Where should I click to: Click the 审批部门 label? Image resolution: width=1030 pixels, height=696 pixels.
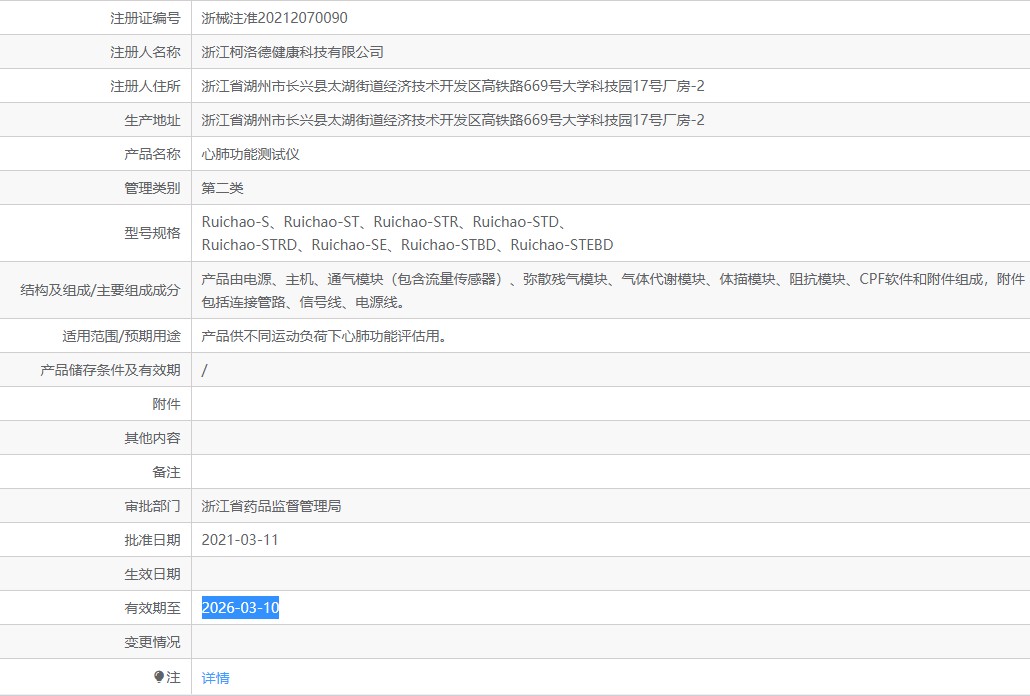(x=152, y=506)
